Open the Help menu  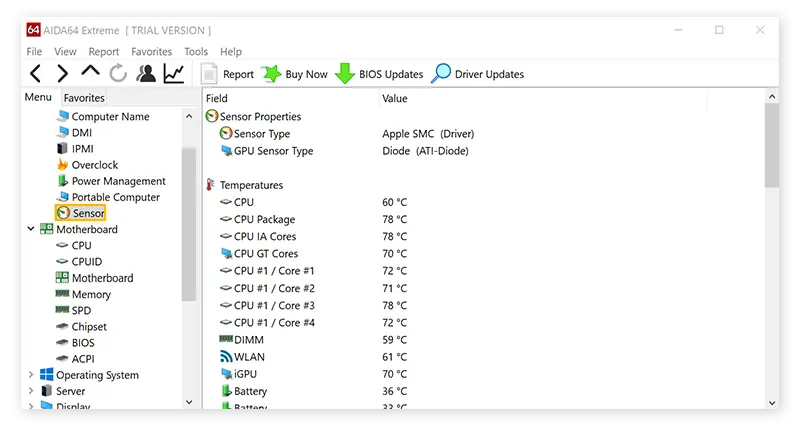[231, 52]
